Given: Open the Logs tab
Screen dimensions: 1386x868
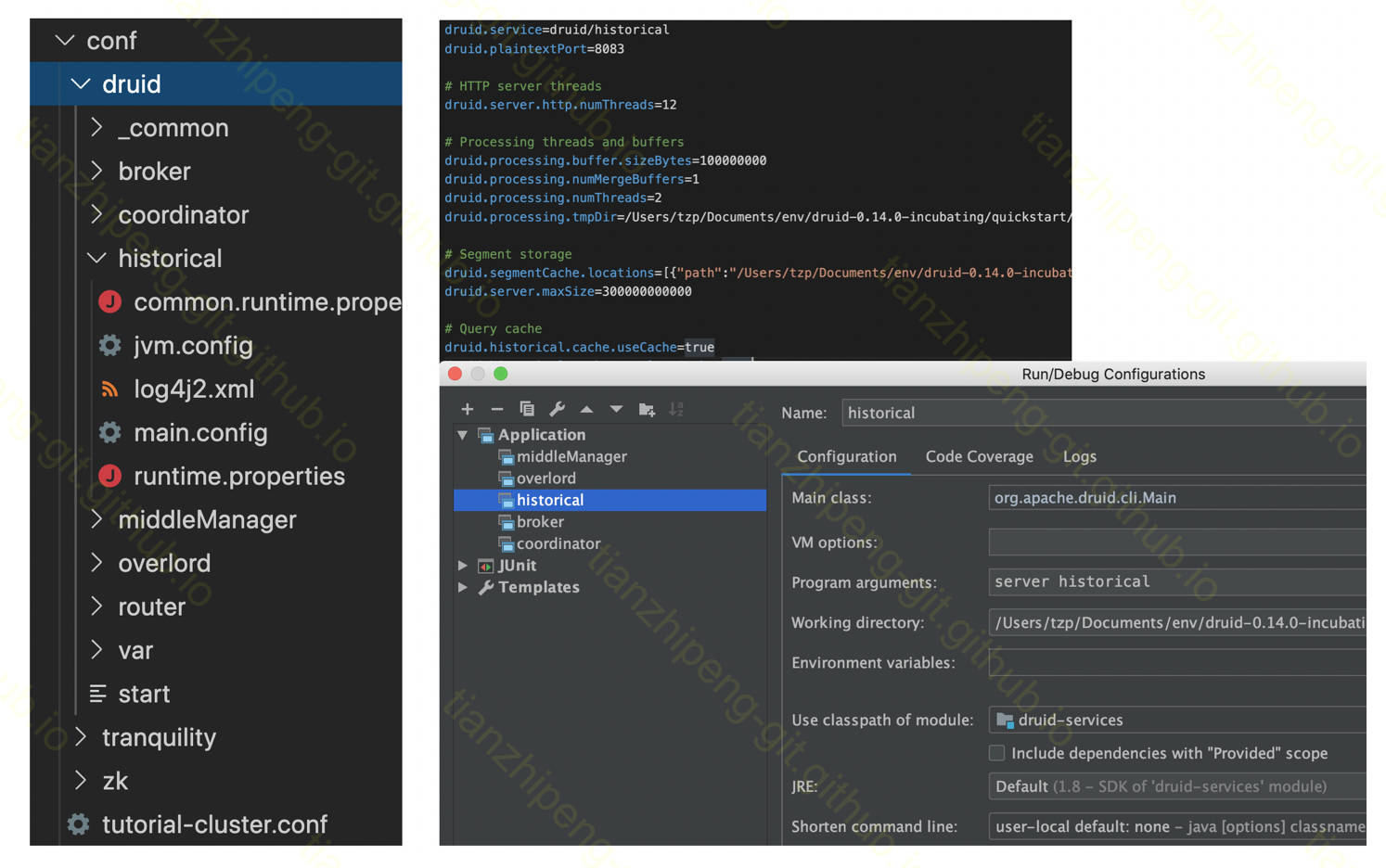Looking at the screenshot, I should (x=1079, y=456).
